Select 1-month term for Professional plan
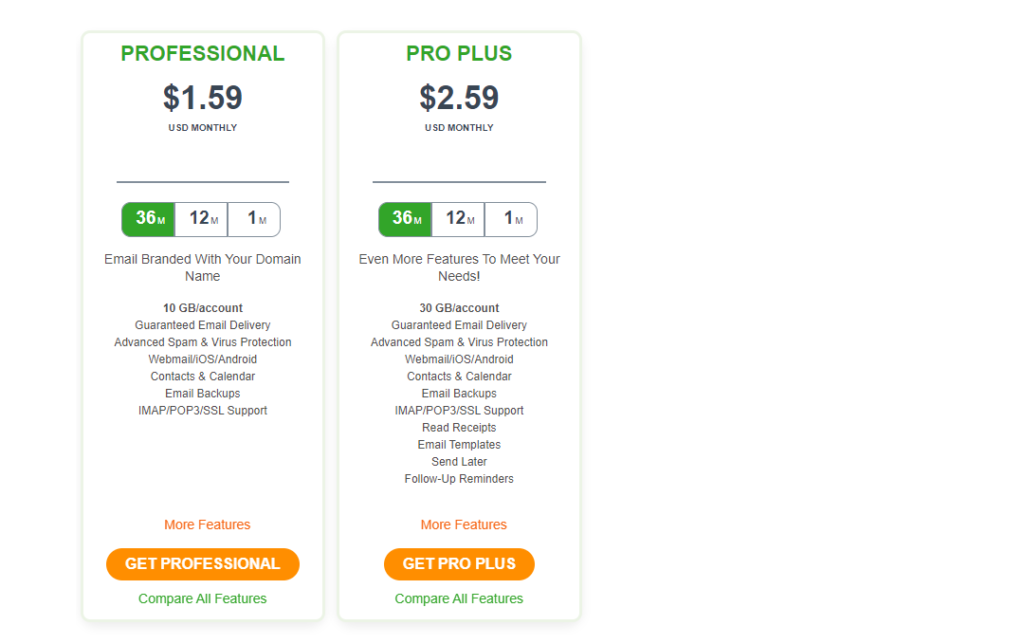Viewport: 1024px width, 644px height. pos(254,219)
